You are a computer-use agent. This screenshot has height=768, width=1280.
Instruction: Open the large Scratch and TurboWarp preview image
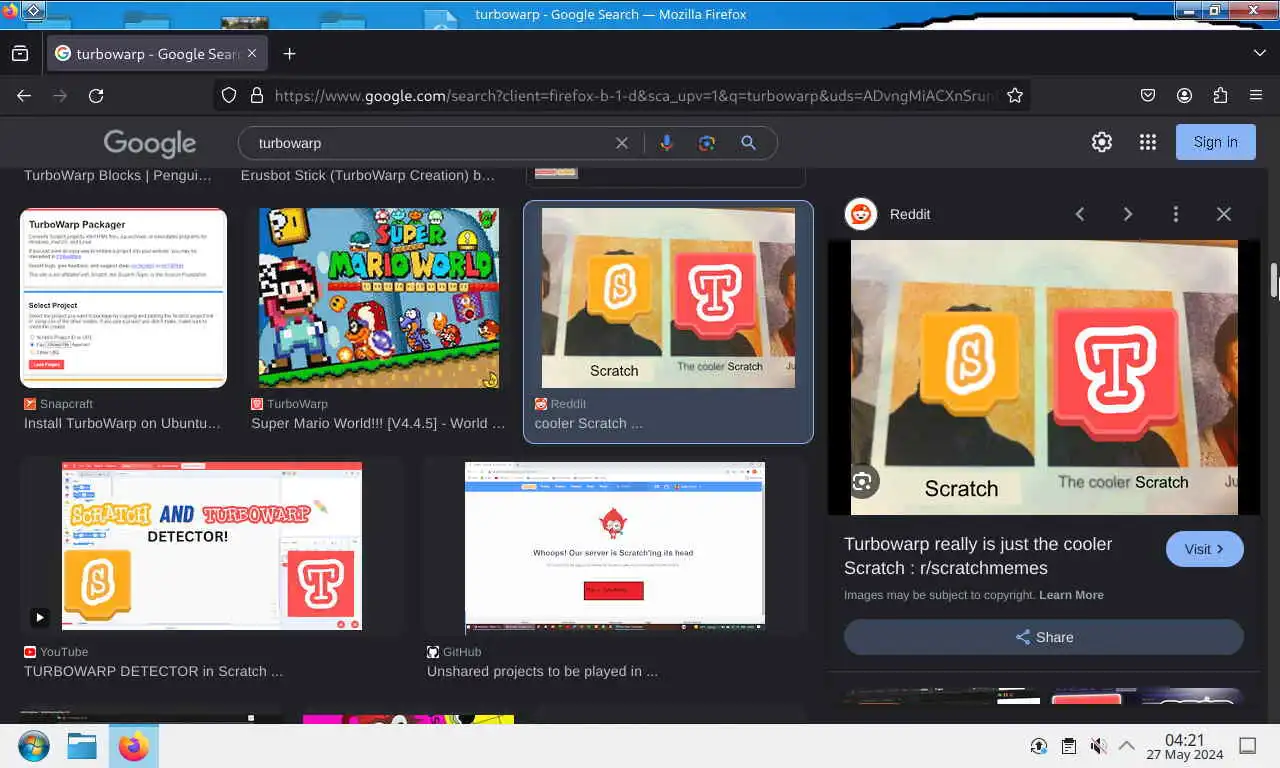(1044, 377)
